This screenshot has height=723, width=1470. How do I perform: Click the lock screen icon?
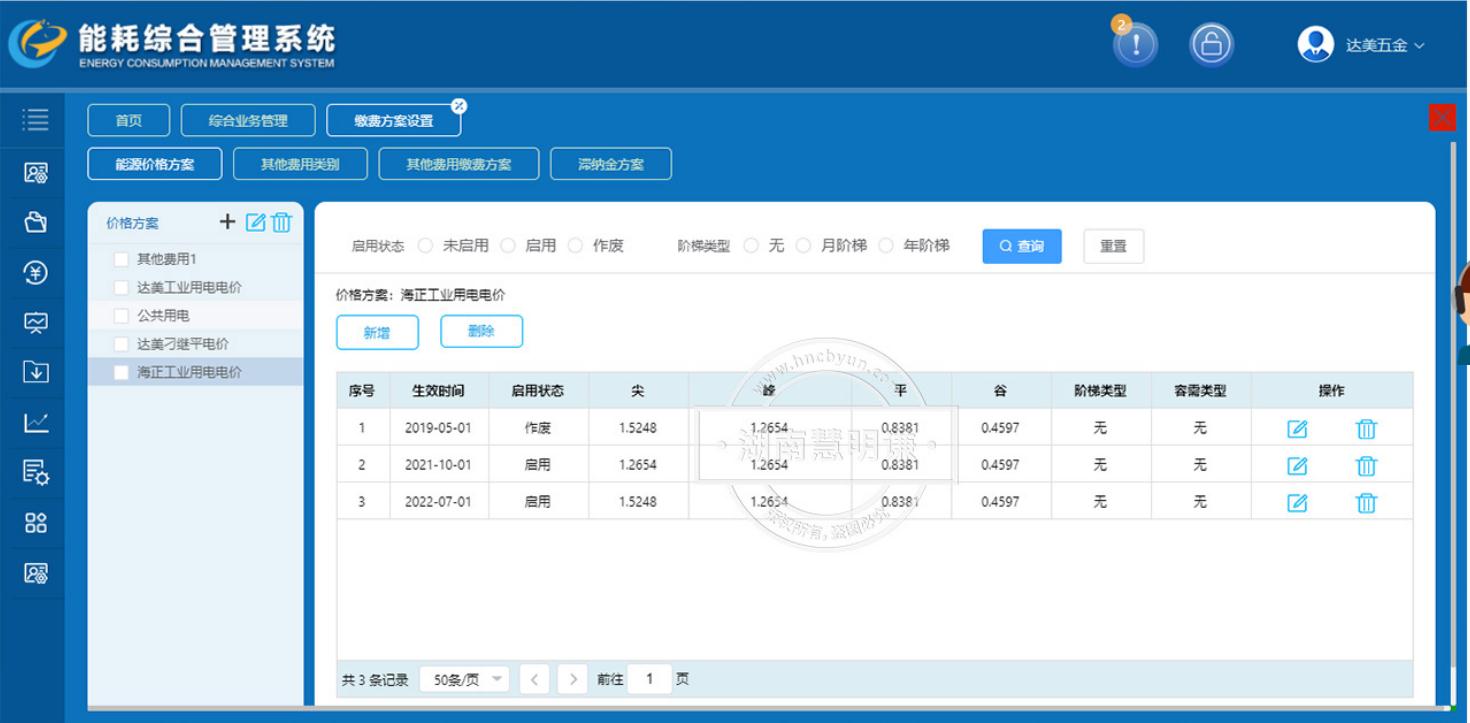(x=1211, y=45)
